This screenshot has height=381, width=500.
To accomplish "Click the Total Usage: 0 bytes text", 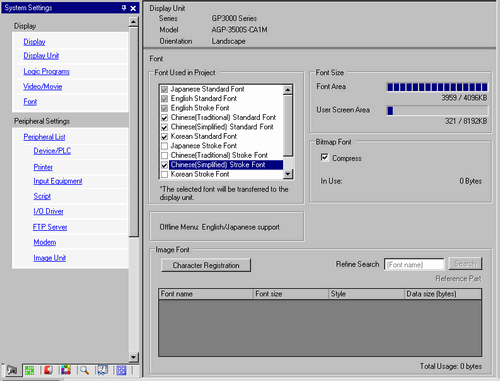I will point(451,366).
